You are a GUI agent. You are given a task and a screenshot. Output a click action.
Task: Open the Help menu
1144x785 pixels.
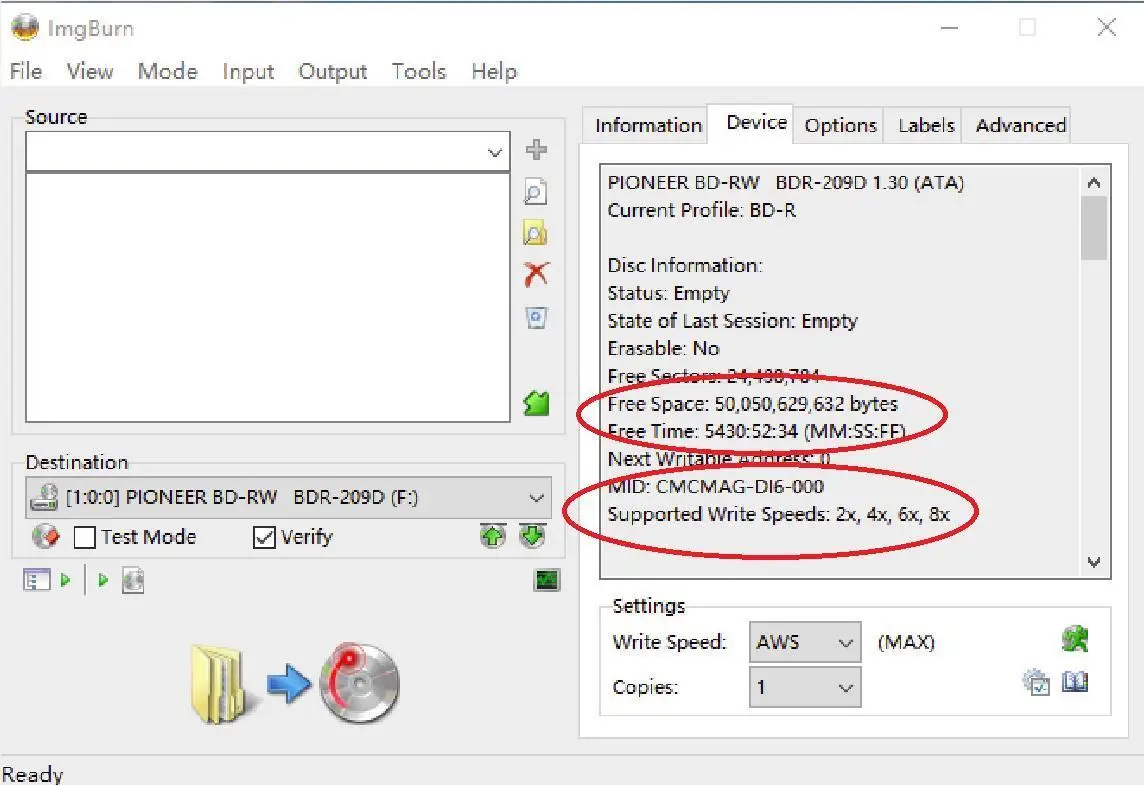click(x=494, y=71)
